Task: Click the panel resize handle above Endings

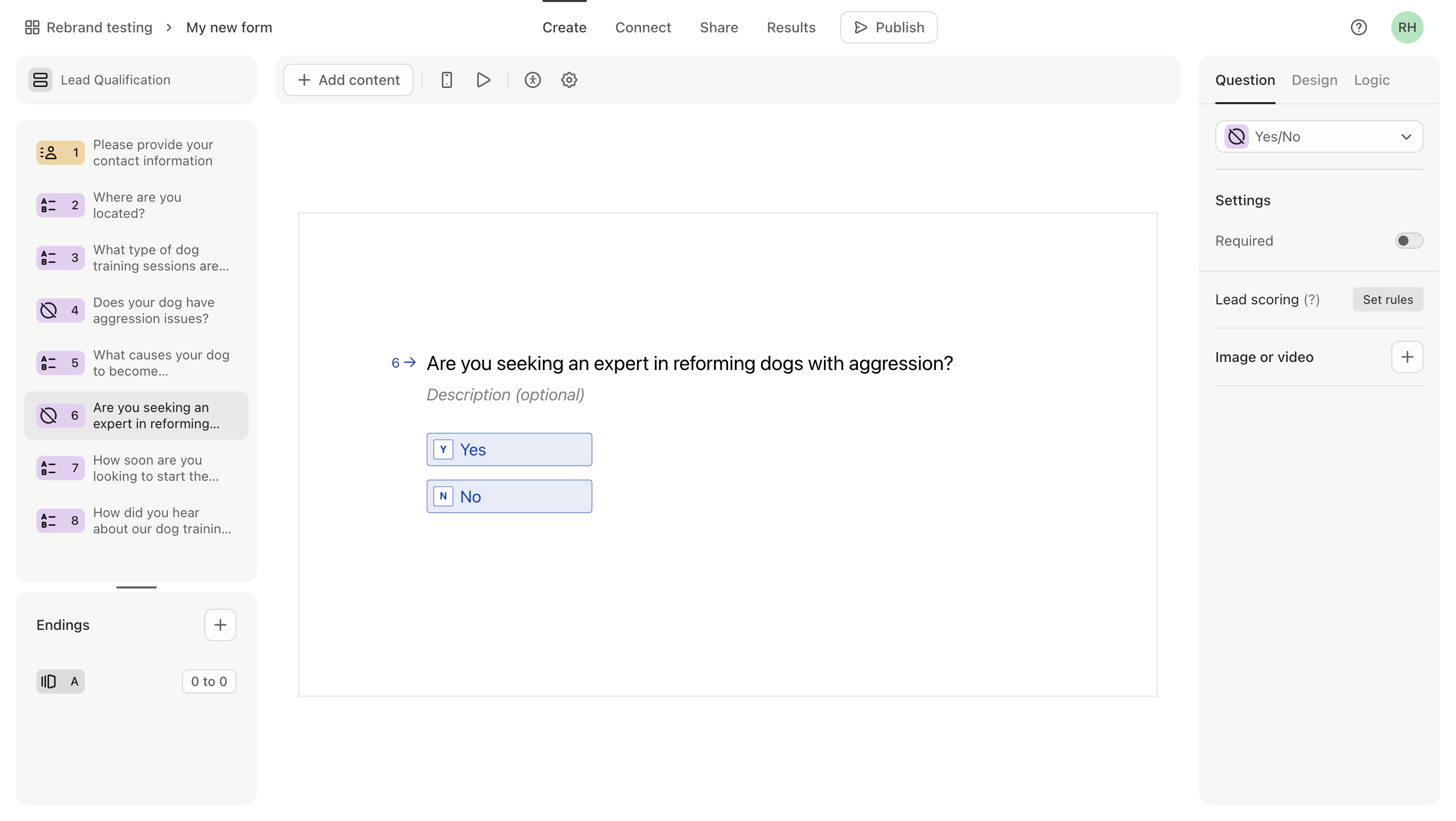Action: tap(136, 587)
